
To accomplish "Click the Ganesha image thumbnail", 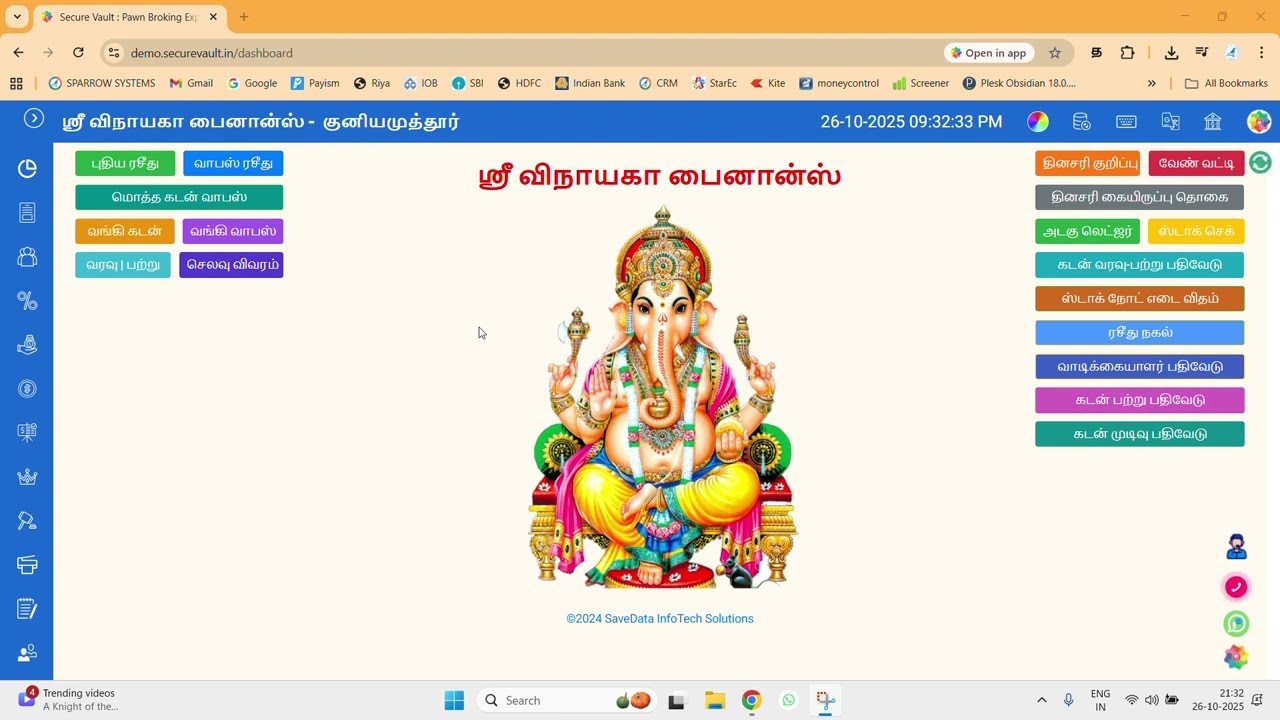I will (x=663, y=397).
